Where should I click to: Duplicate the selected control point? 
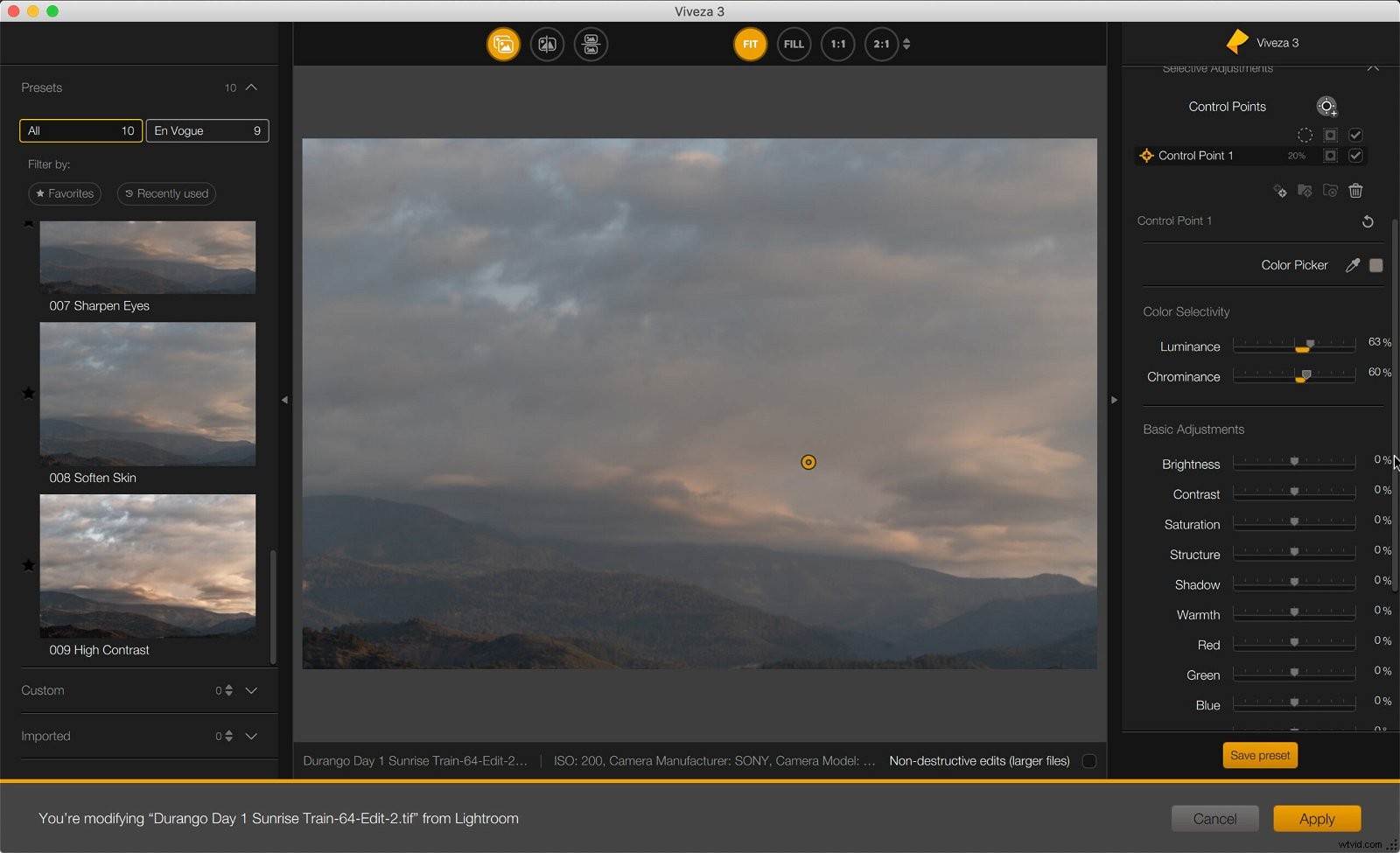pos(1280,191)
